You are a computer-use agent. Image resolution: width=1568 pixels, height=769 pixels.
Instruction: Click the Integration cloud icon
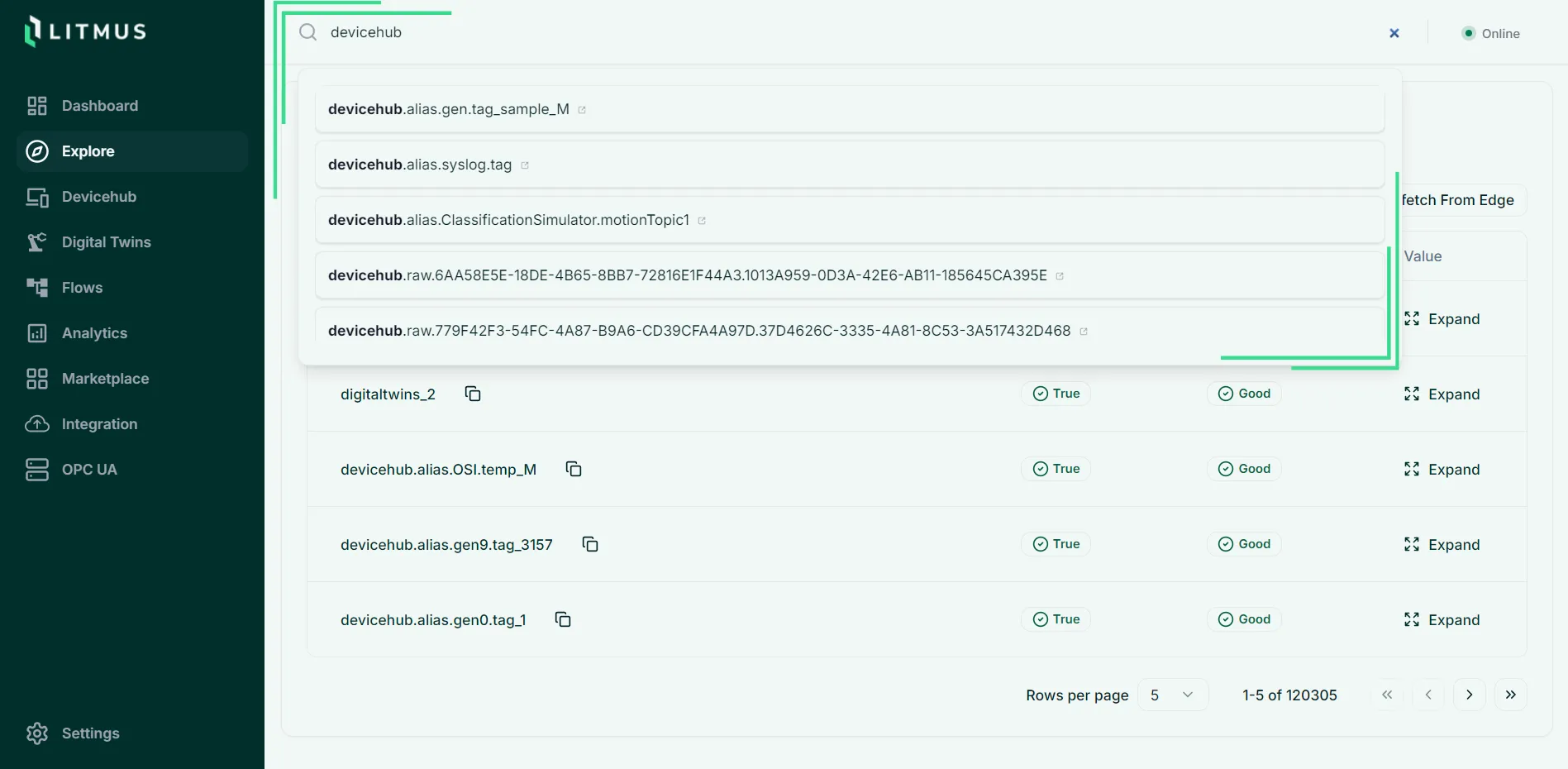coord(37,424)
